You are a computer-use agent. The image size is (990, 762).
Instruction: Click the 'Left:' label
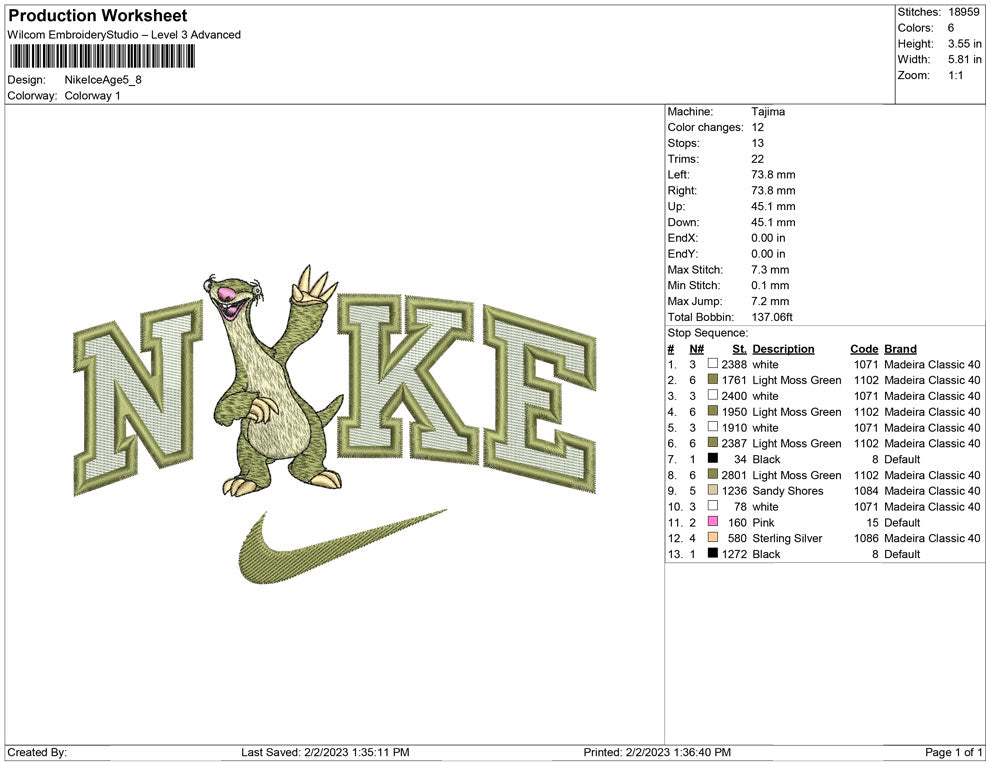click(678, 174)
